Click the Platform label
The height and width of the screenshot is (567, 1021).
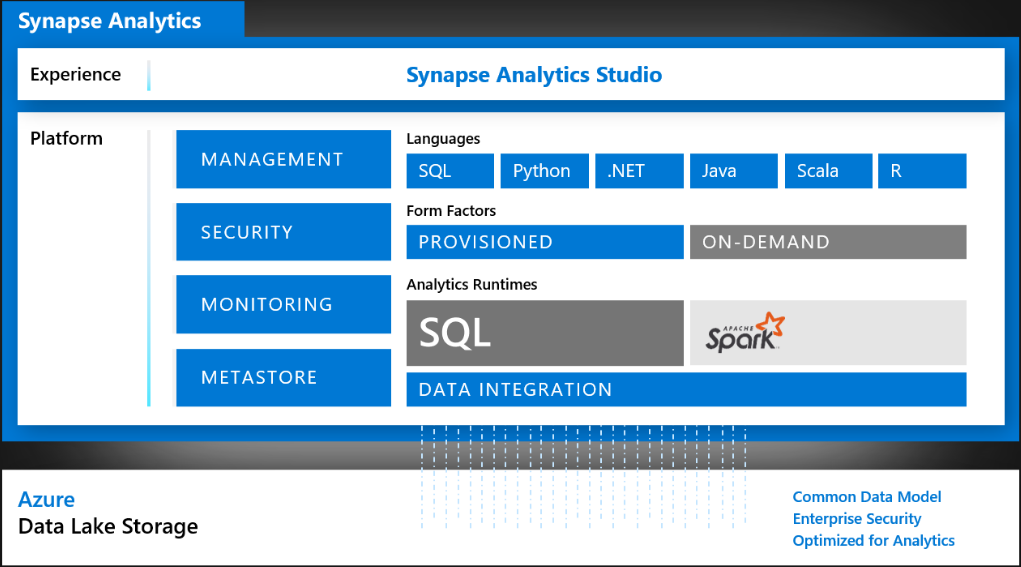(66, 139)
